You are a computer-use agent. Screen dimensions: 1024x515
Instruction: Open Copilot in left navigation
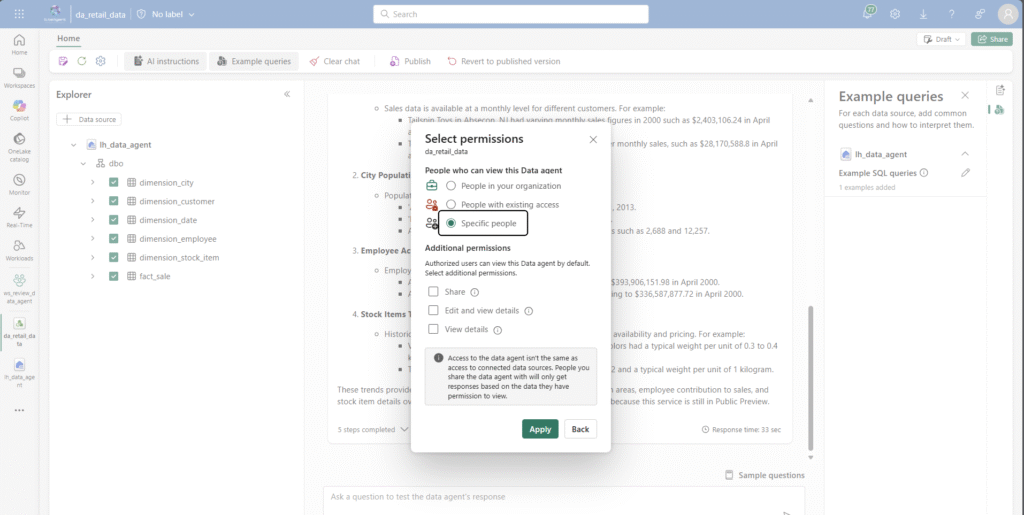[19, 110]
